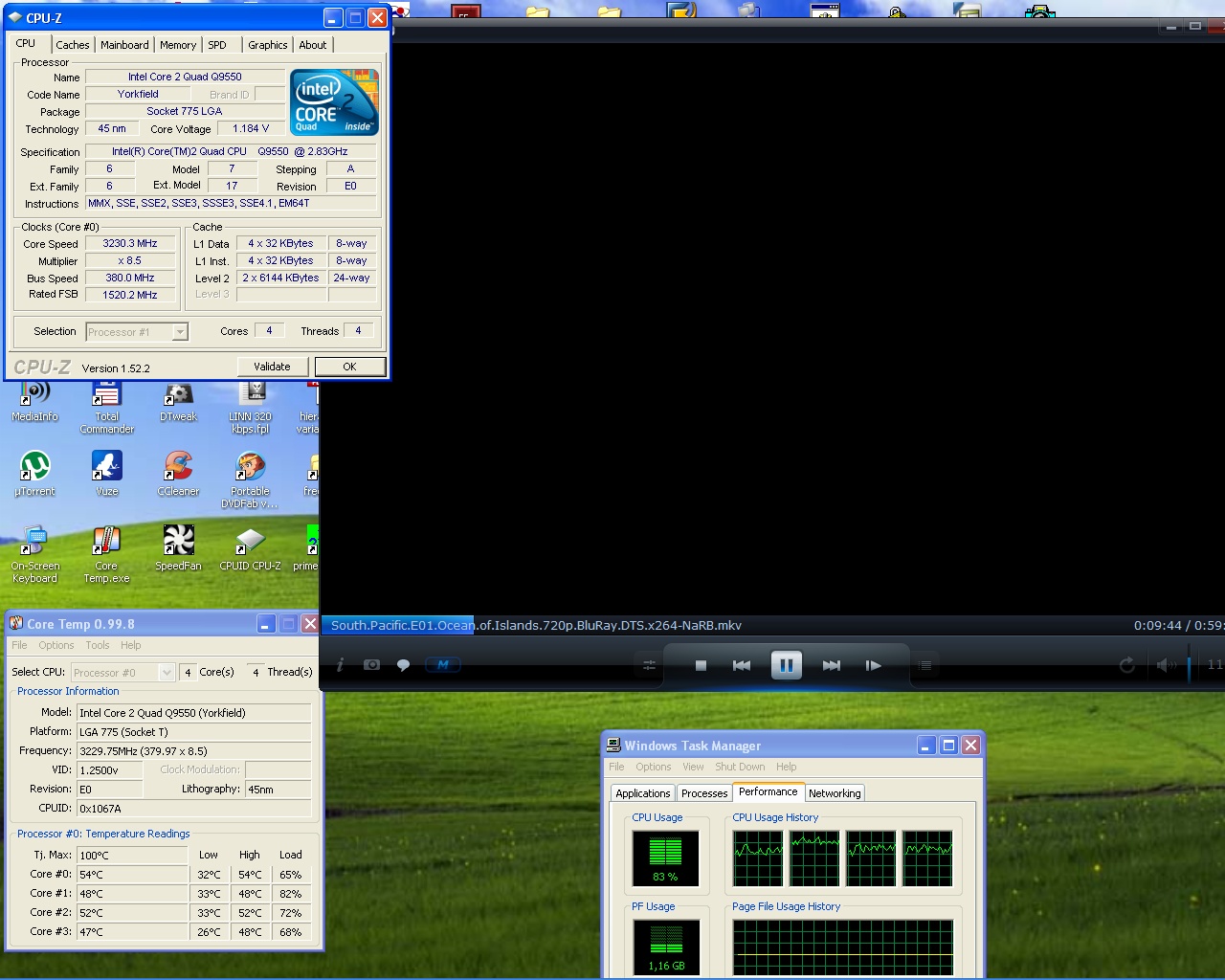Open Task Manager Options menu

(654, 767)
